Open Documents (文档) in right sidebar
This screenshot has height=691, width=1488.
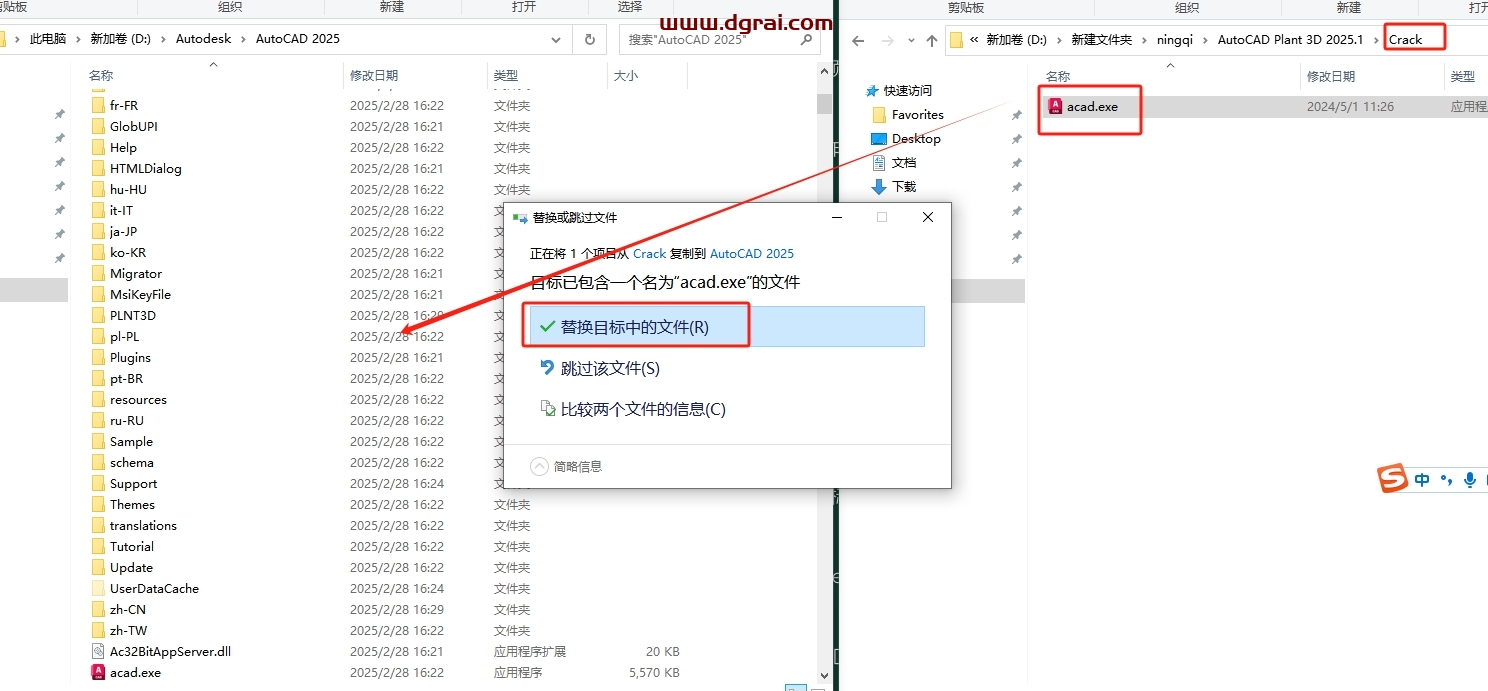(903, 162)
